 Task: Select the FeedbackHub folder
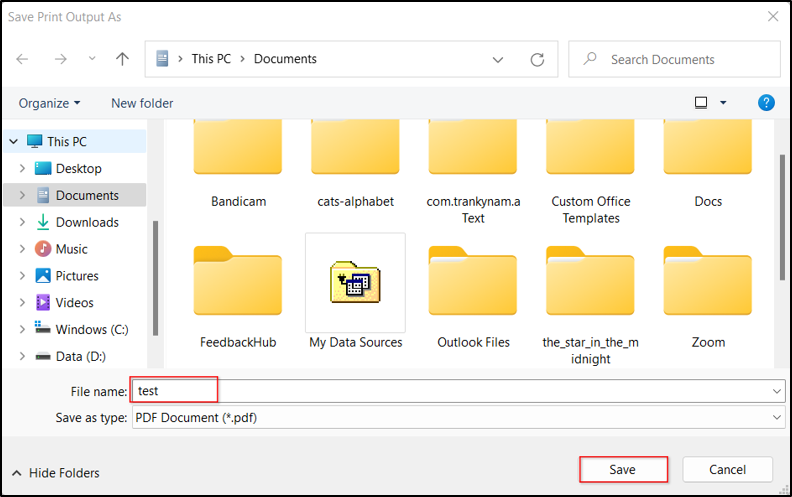pyautogui.click(x=238, y=298)
